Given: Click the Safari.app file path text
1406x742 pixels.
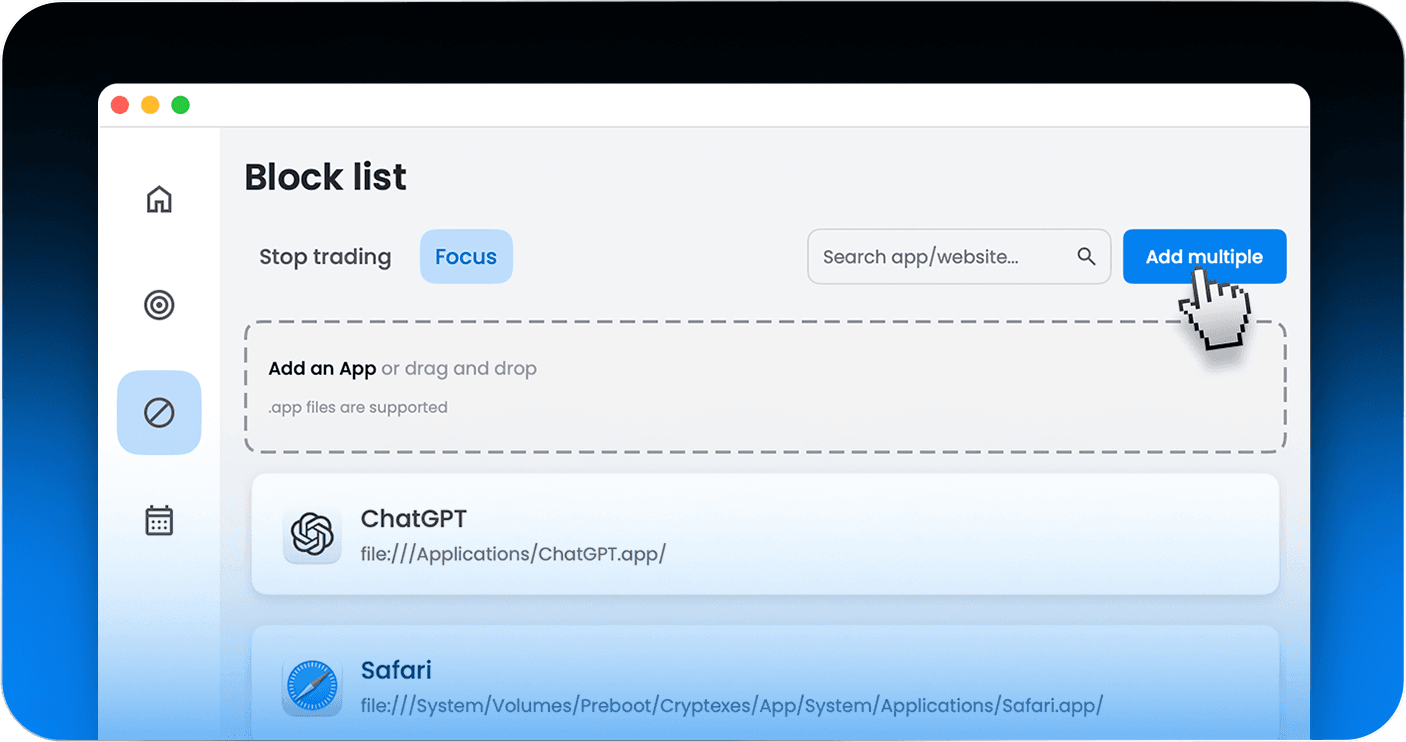Looking at the screenshot, I should 731,705.
